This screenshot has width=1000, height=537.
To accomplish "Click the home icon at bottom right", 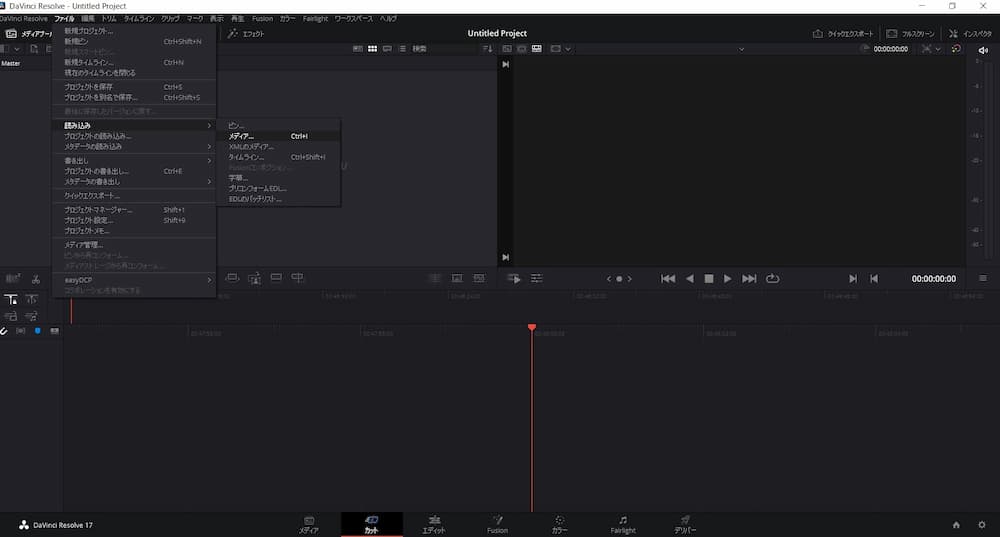I will pyautogui.click(x=956, y=525).
